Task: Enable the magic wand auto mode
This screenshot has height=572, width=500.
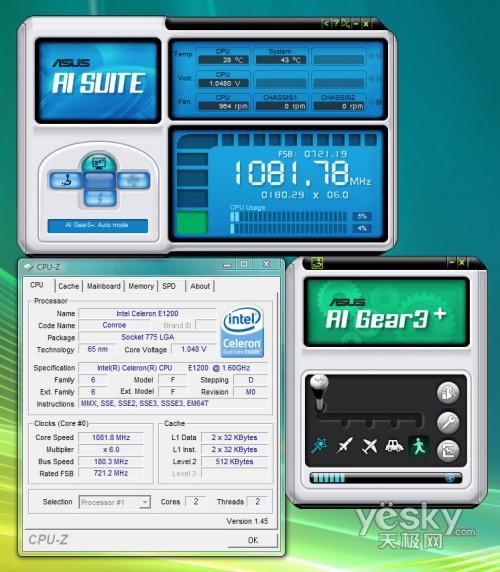Action: tap(319, 445)
